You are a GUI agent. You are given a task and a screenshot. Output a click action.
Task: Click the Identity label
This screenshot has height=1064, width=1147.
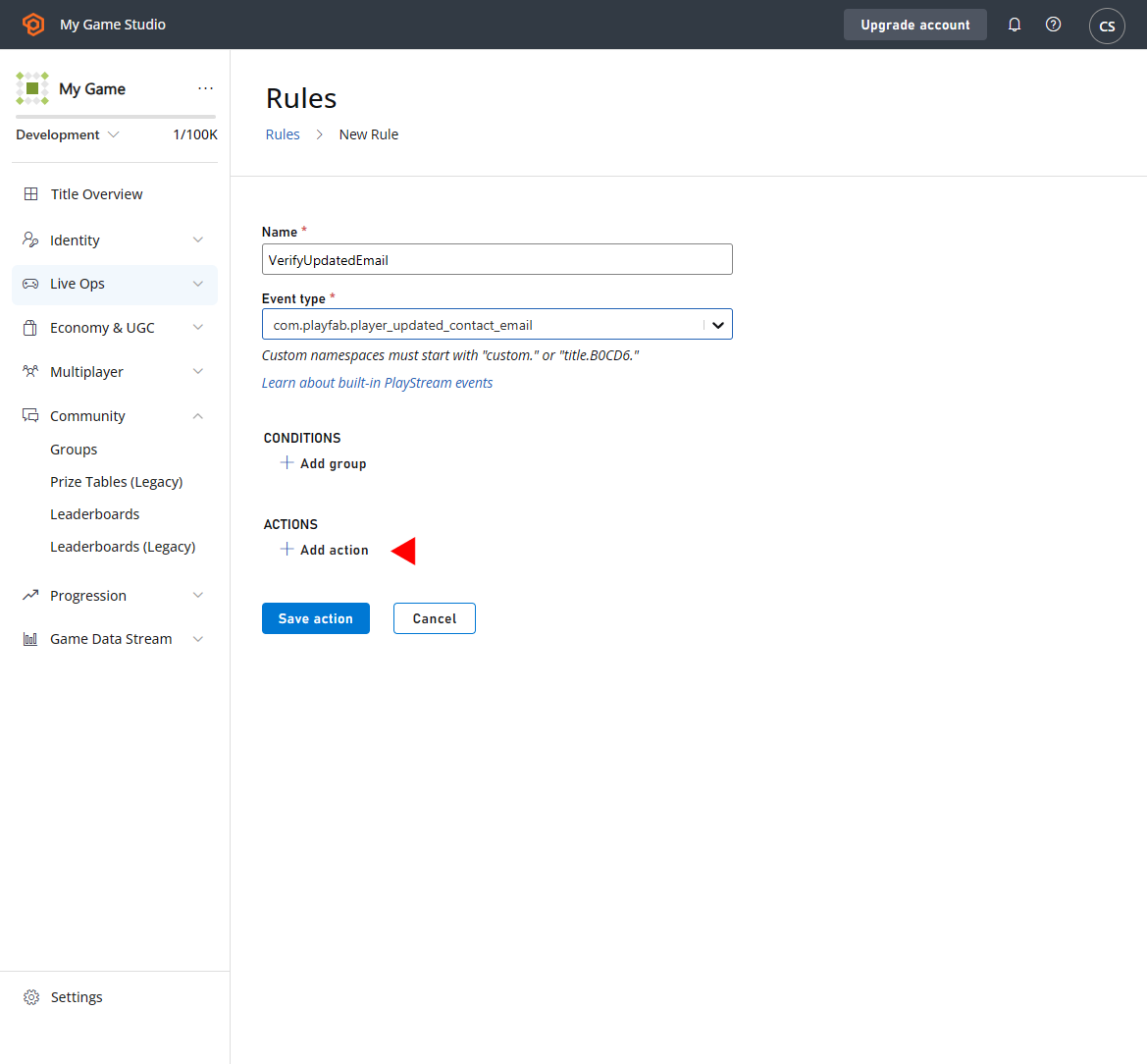(75, 240)
